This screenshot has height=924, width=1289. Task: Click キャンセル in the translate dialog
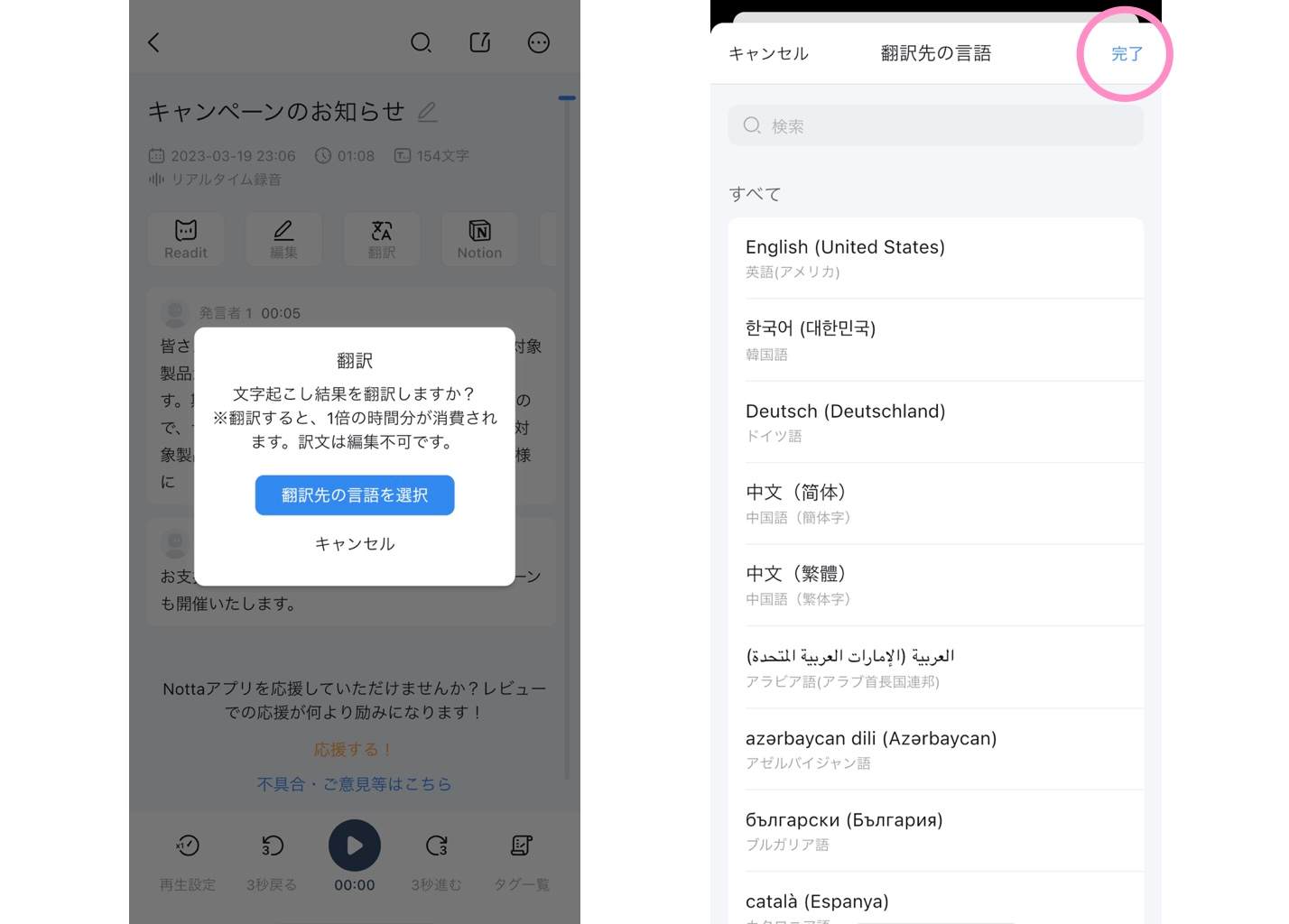point(355,544)
